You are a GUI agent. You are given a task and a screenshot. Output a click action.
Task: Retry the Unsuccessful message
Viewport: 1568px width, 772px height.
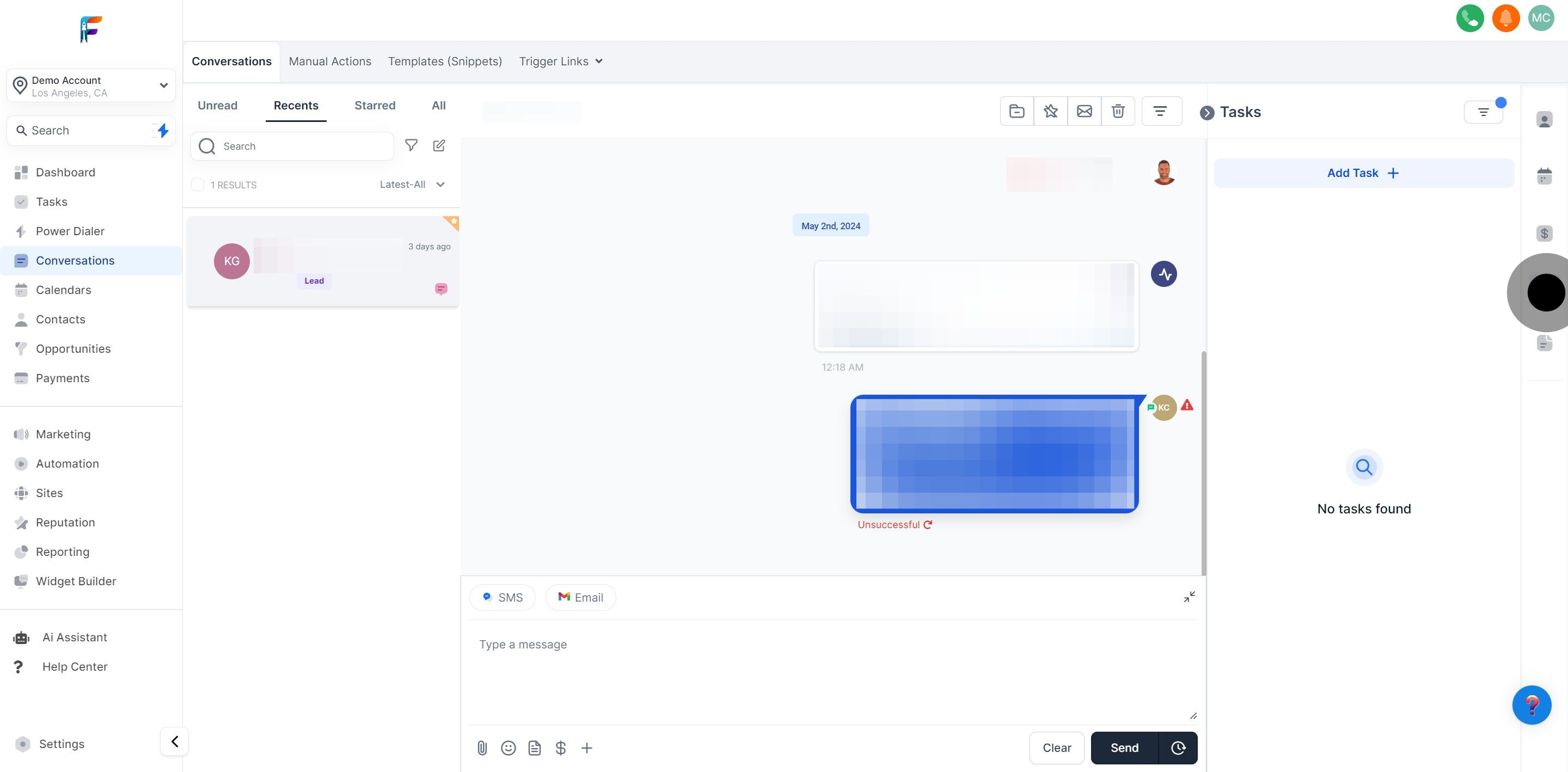pos(928,524)
